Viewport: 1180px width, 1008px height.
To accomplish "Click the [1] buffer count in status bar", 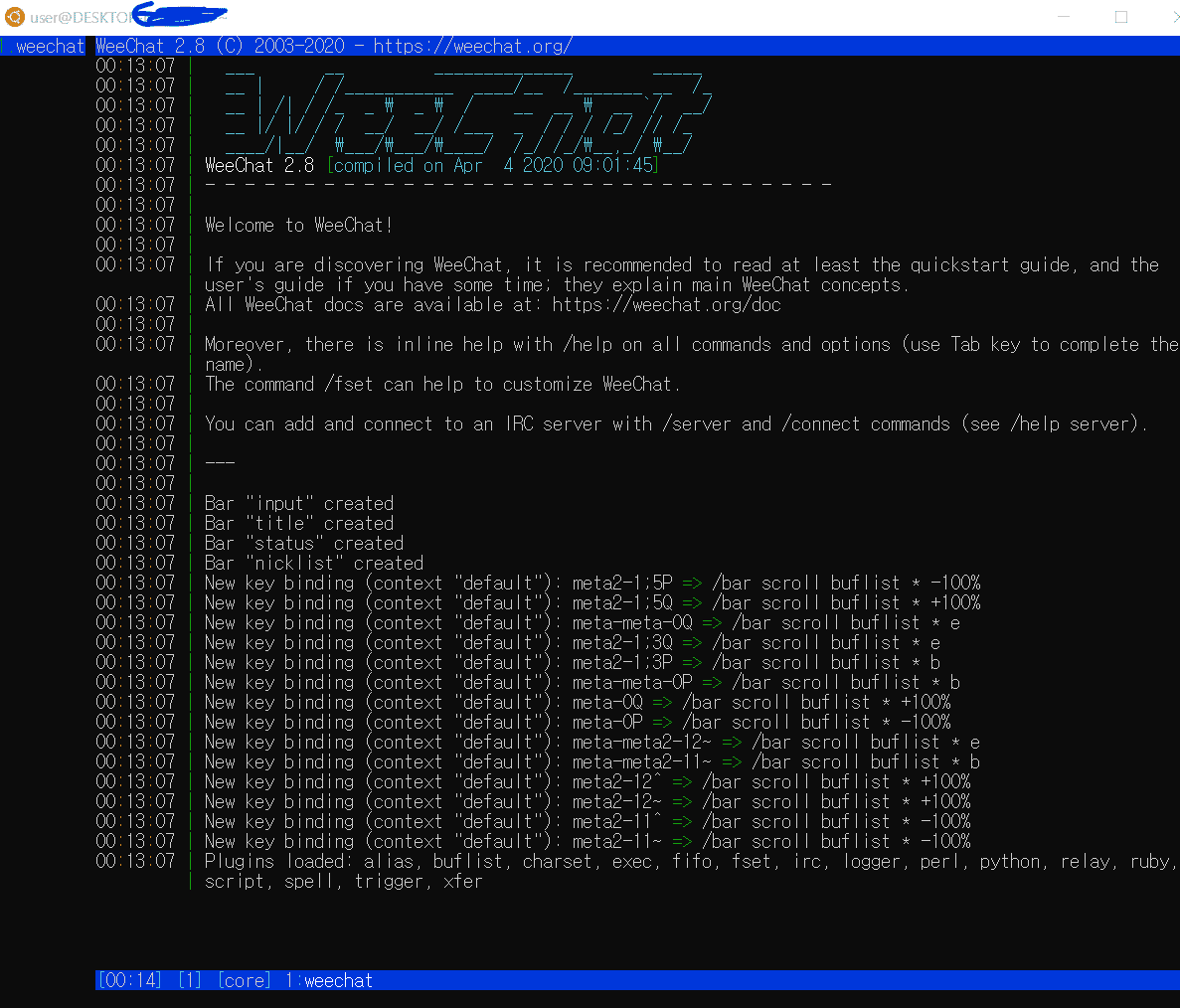I will coord(190,981).
